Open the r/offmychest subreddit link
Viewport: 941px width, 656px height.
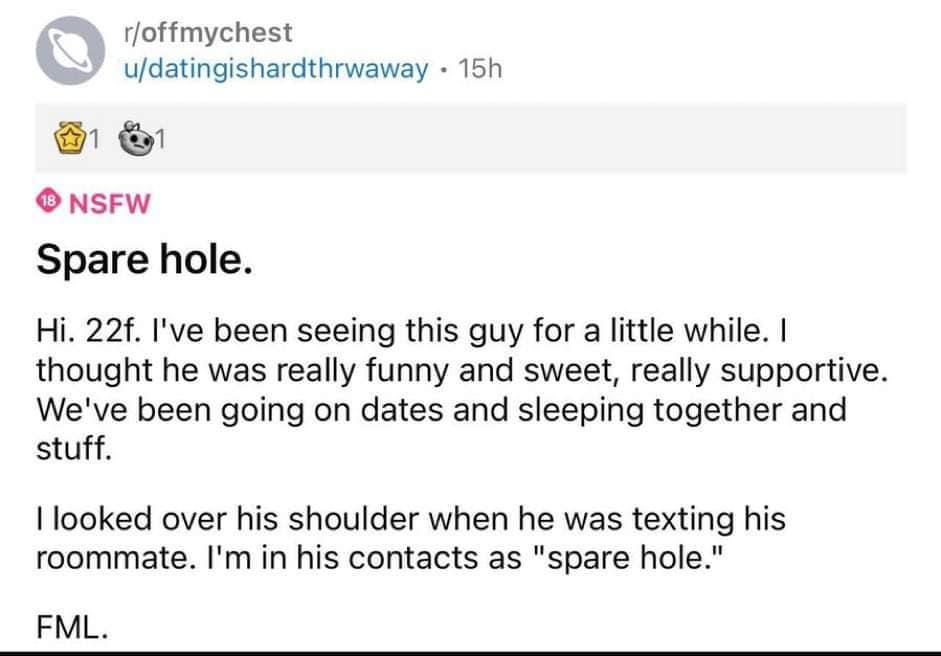pyautogui.click(x=204, y=32)
